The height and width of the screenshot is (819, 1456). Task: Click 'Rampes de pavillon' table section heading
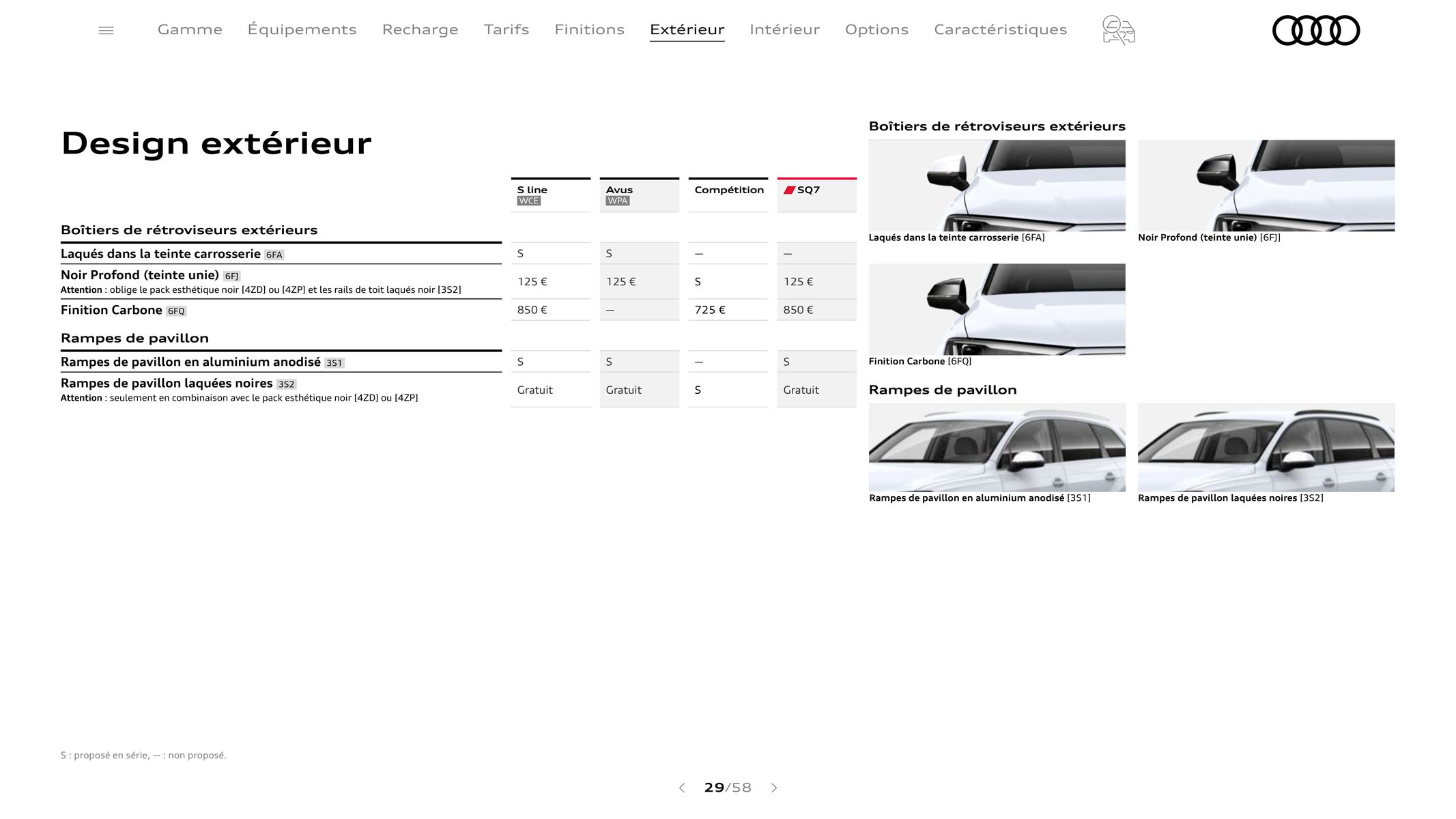coord(134,338)
